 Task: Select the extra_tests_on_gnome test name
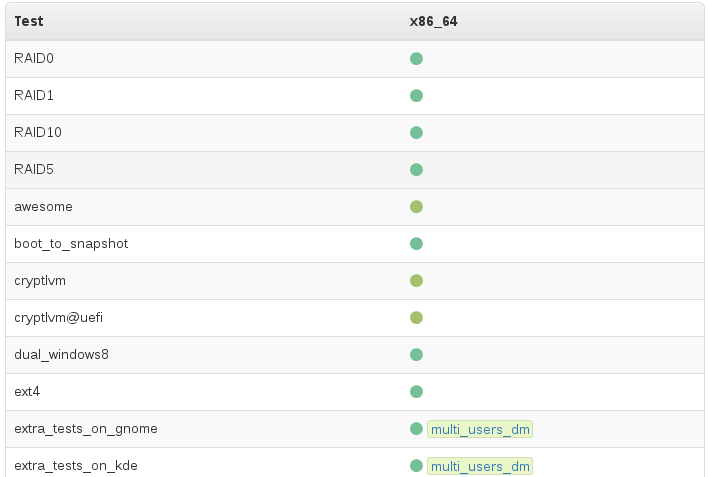click(86, 429)
